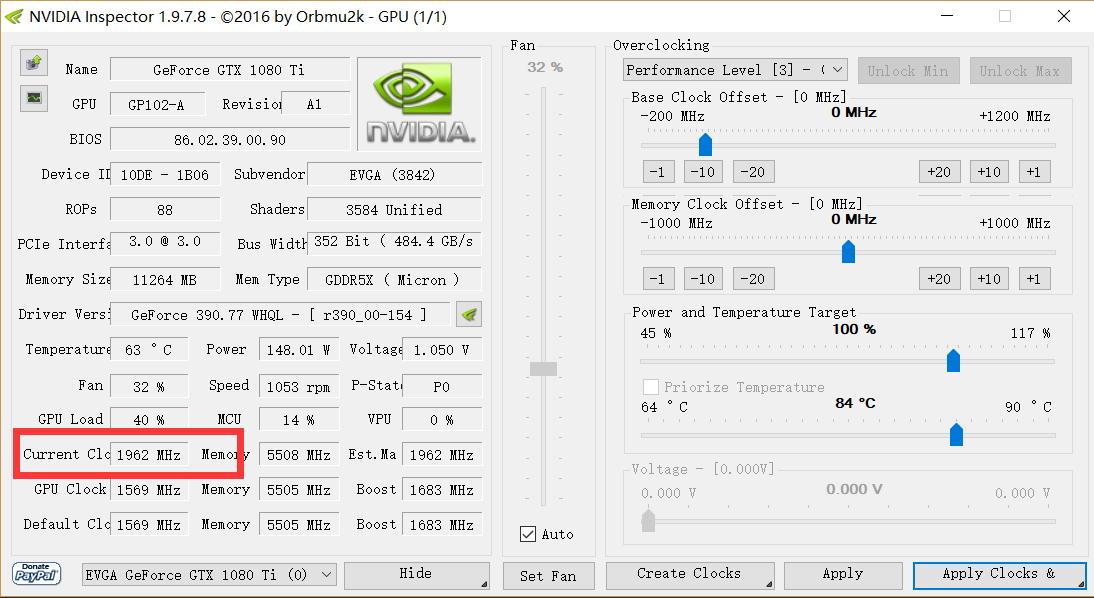Image resolution: width=1094 pixels, height=598 pixels.
Task: Click the temperature target slider handle
Action: coord(957,434)
